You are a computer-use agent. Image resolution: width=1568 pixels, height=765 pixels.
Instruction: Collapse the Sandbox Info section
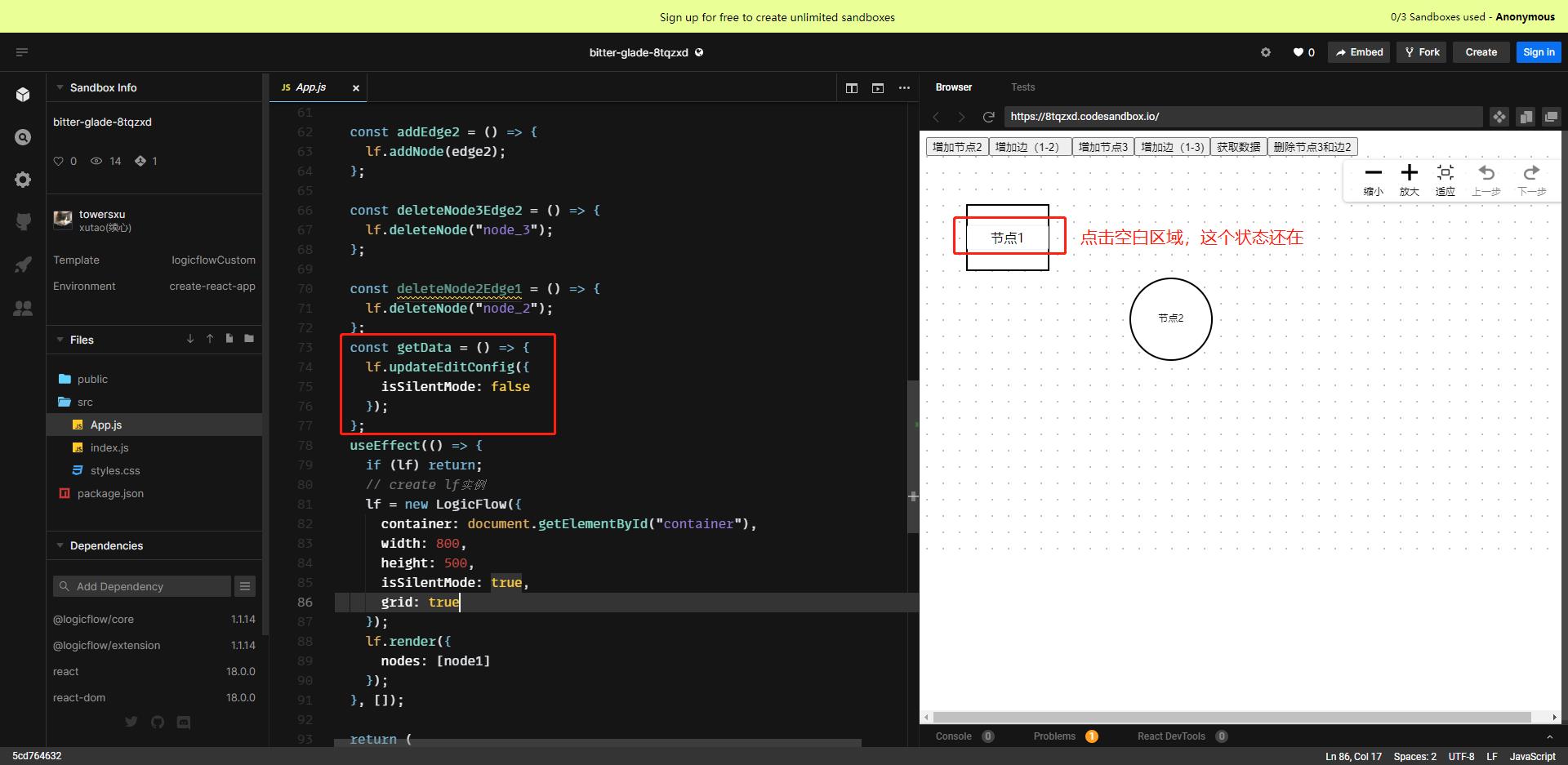pos(59,87)
